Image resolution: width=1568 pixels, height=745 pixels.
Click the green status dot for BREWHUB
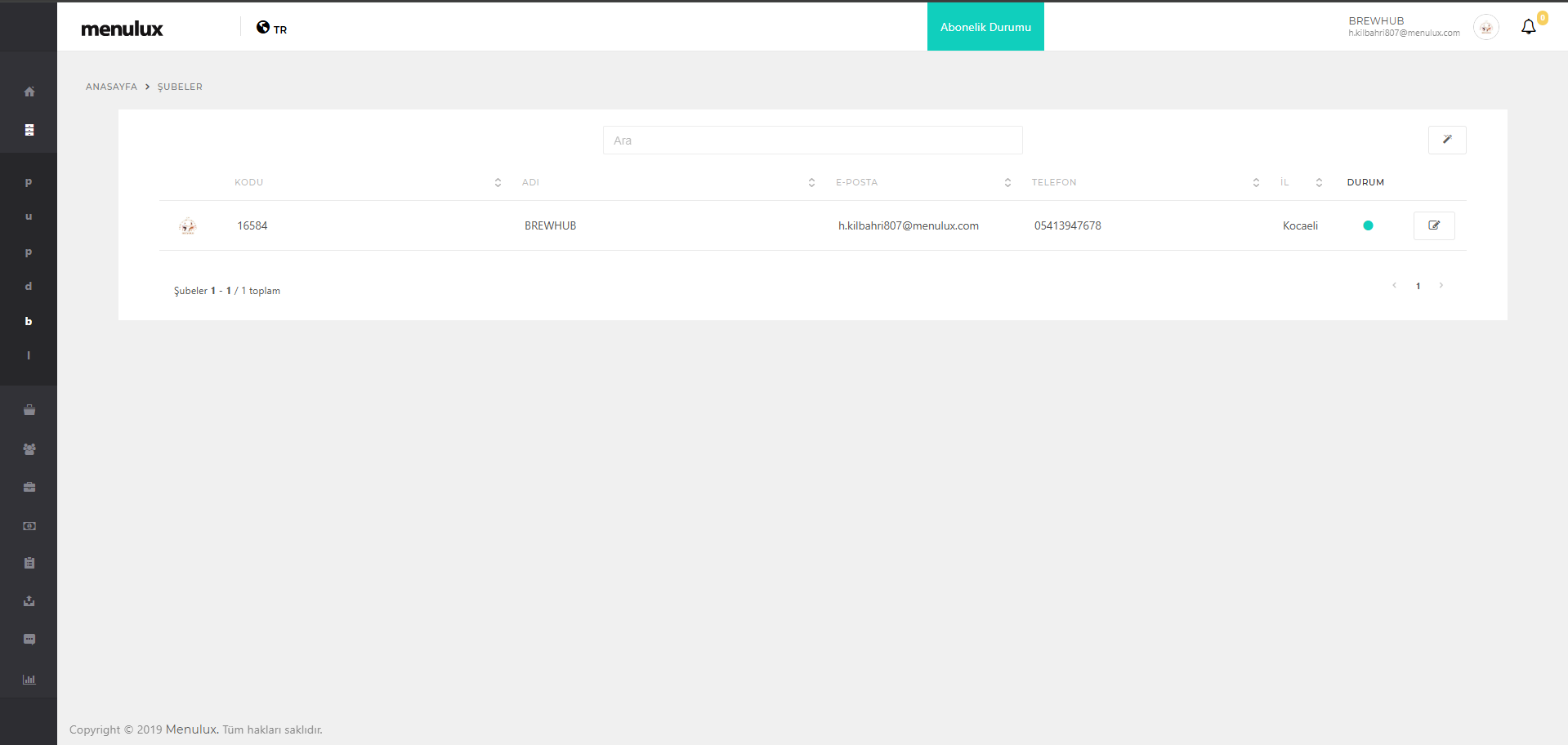[1368, 225]
